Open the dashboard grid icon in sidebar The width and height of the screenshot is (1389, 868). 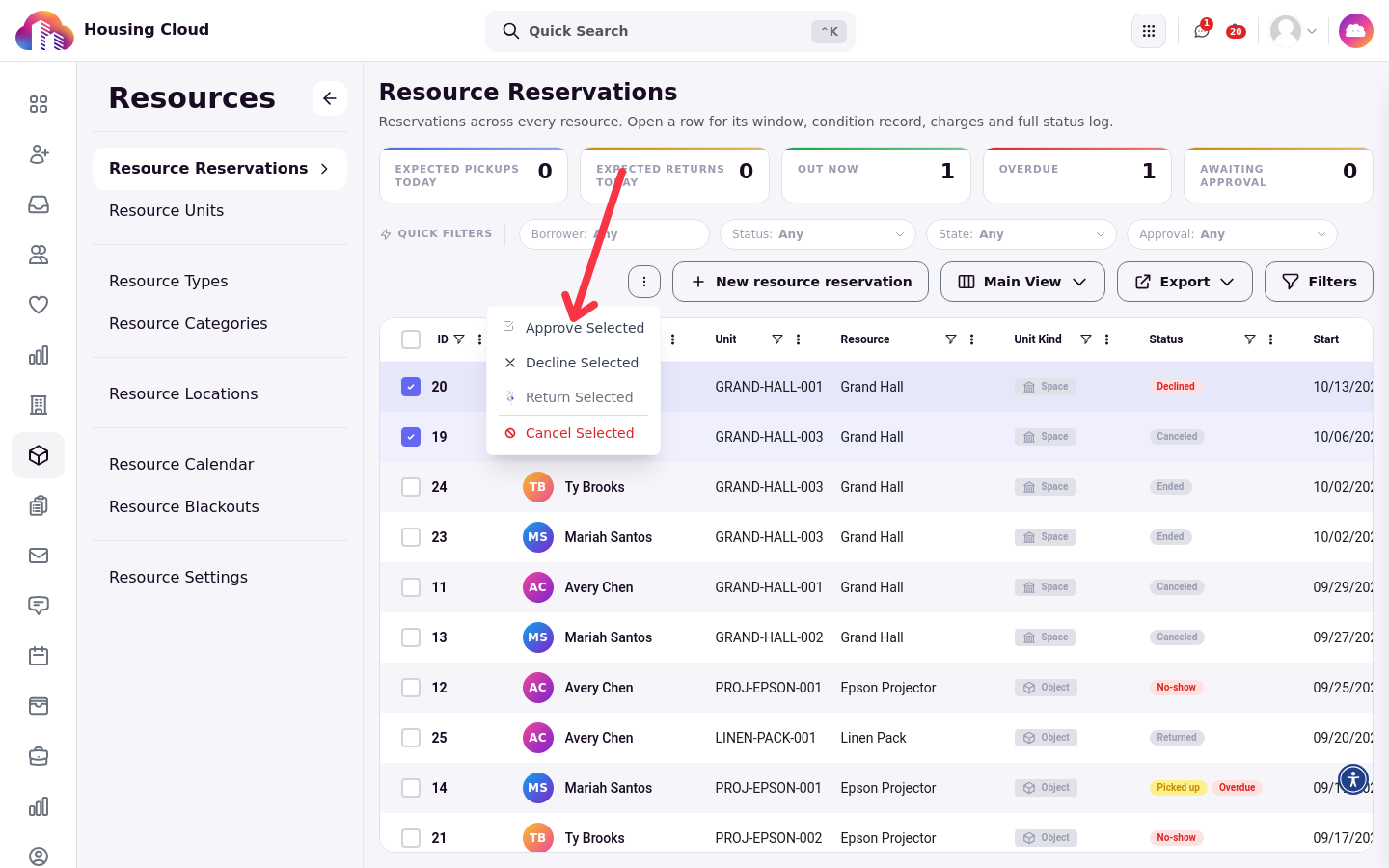coord(39,104)
